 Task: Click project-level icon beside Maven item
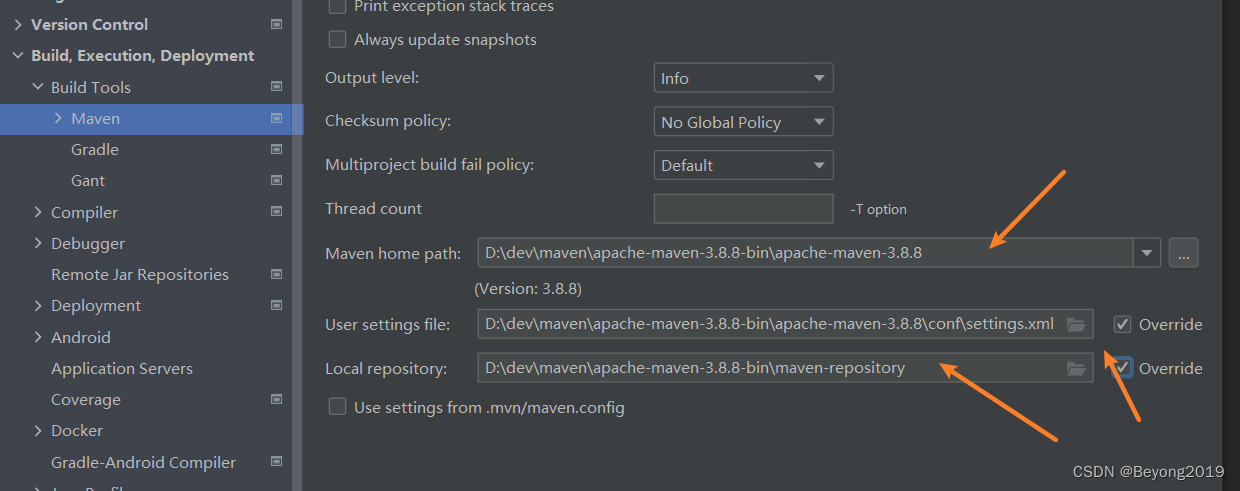[x=276, y=118]
